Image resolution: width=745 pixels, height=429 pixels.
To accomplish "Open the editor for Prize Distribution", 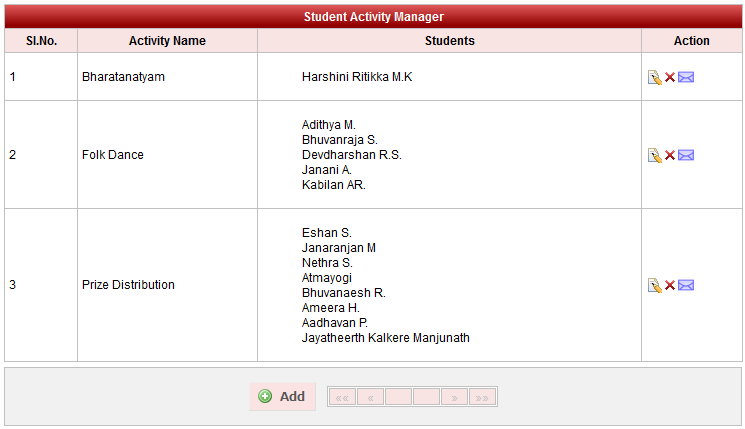I will (x=654, y=285).
